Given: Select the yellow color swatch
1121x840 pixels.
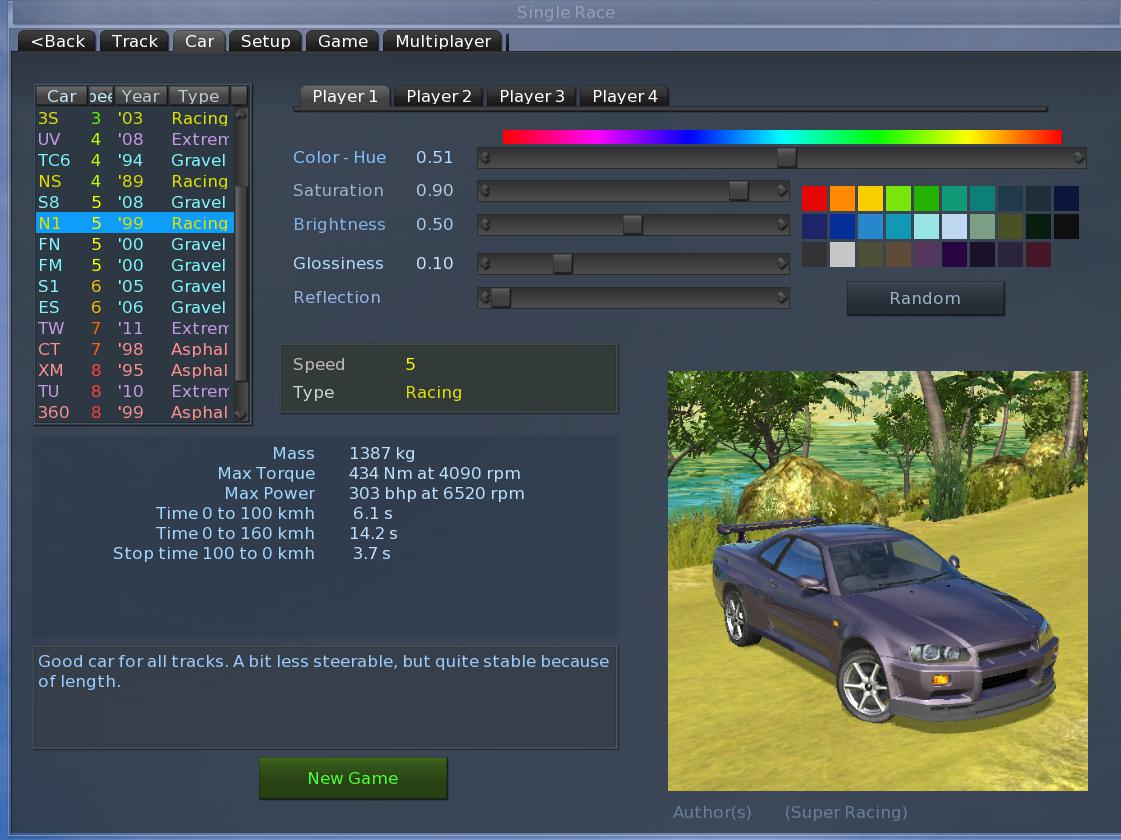Looking at the screenshot, I should pyautogui.click(x=871, y=198).
